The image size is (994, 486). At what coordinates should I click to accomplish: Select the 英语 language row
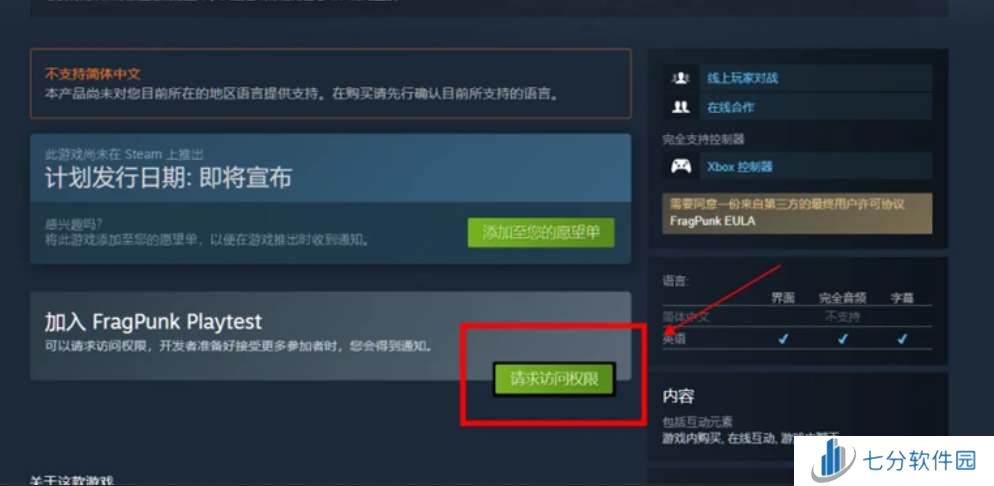click(797, 339)
